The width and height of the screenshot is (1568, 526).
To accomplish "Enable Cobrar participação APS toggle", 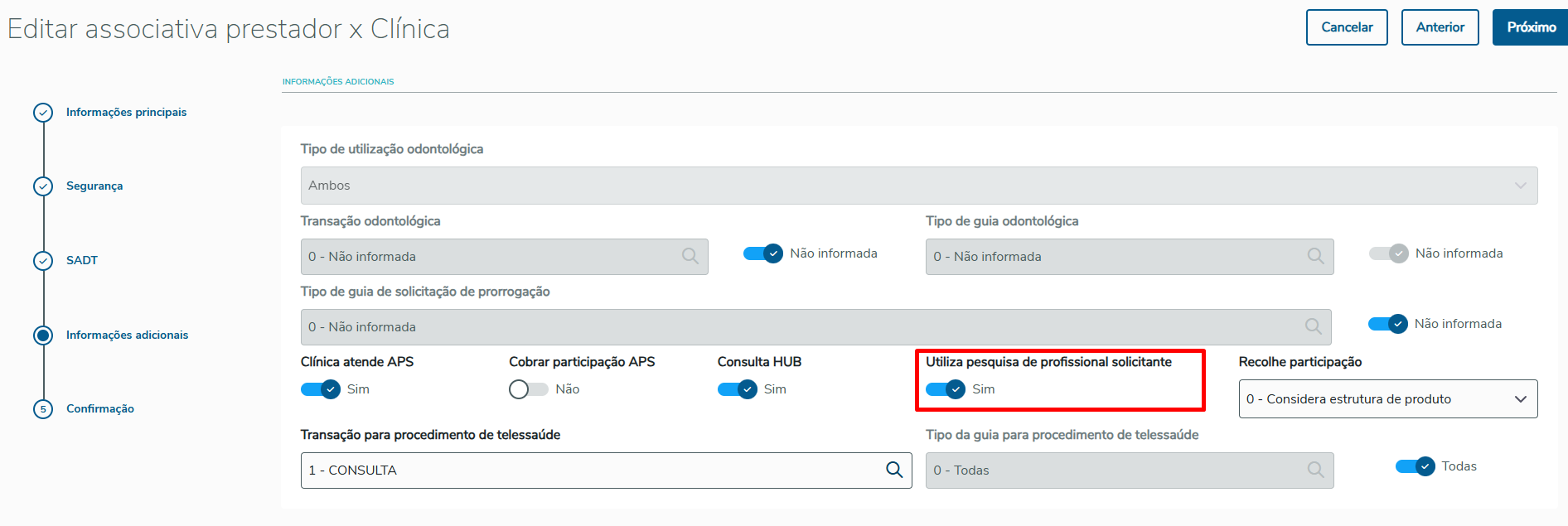I will [528, 389].
